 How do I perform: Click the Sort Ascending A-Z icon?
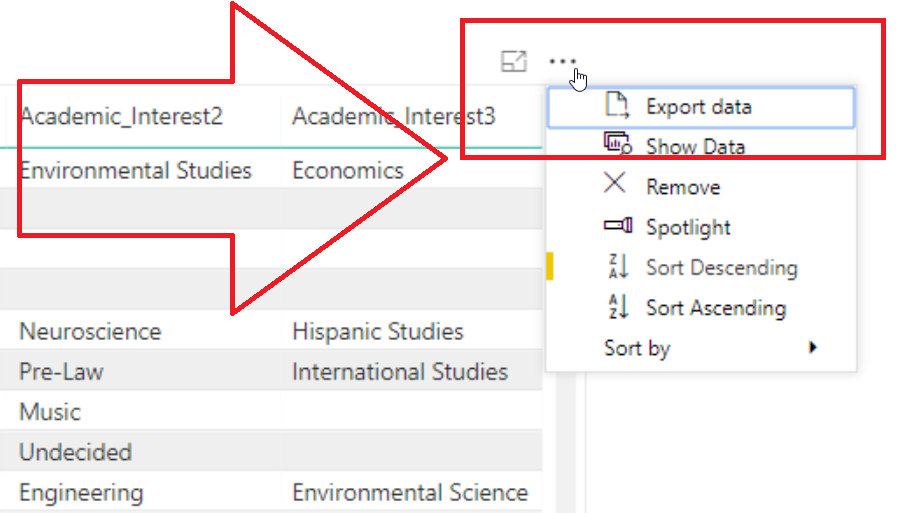coord(618,306)
